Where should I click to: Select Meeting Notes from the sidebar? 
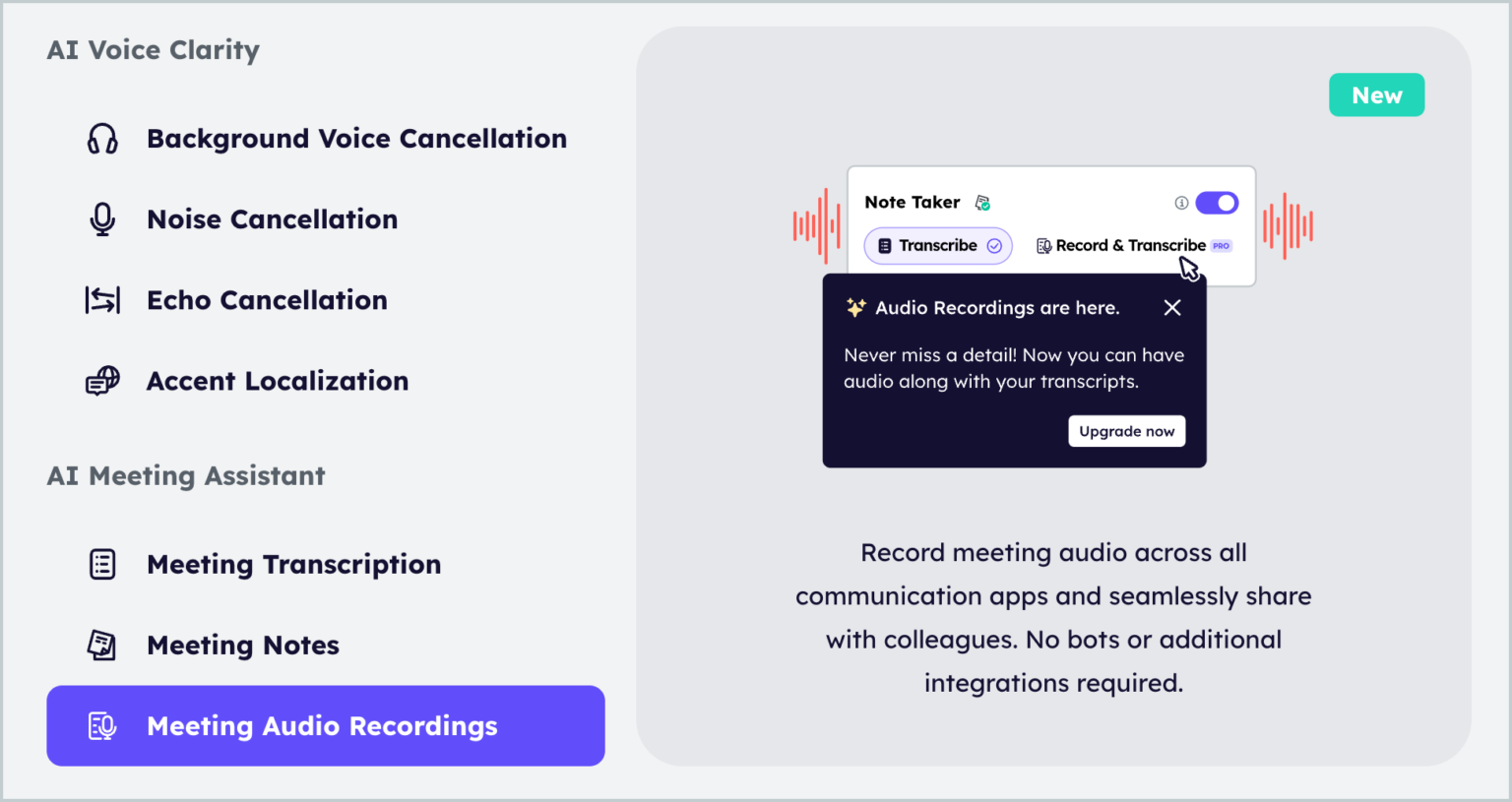click(242, 645)
